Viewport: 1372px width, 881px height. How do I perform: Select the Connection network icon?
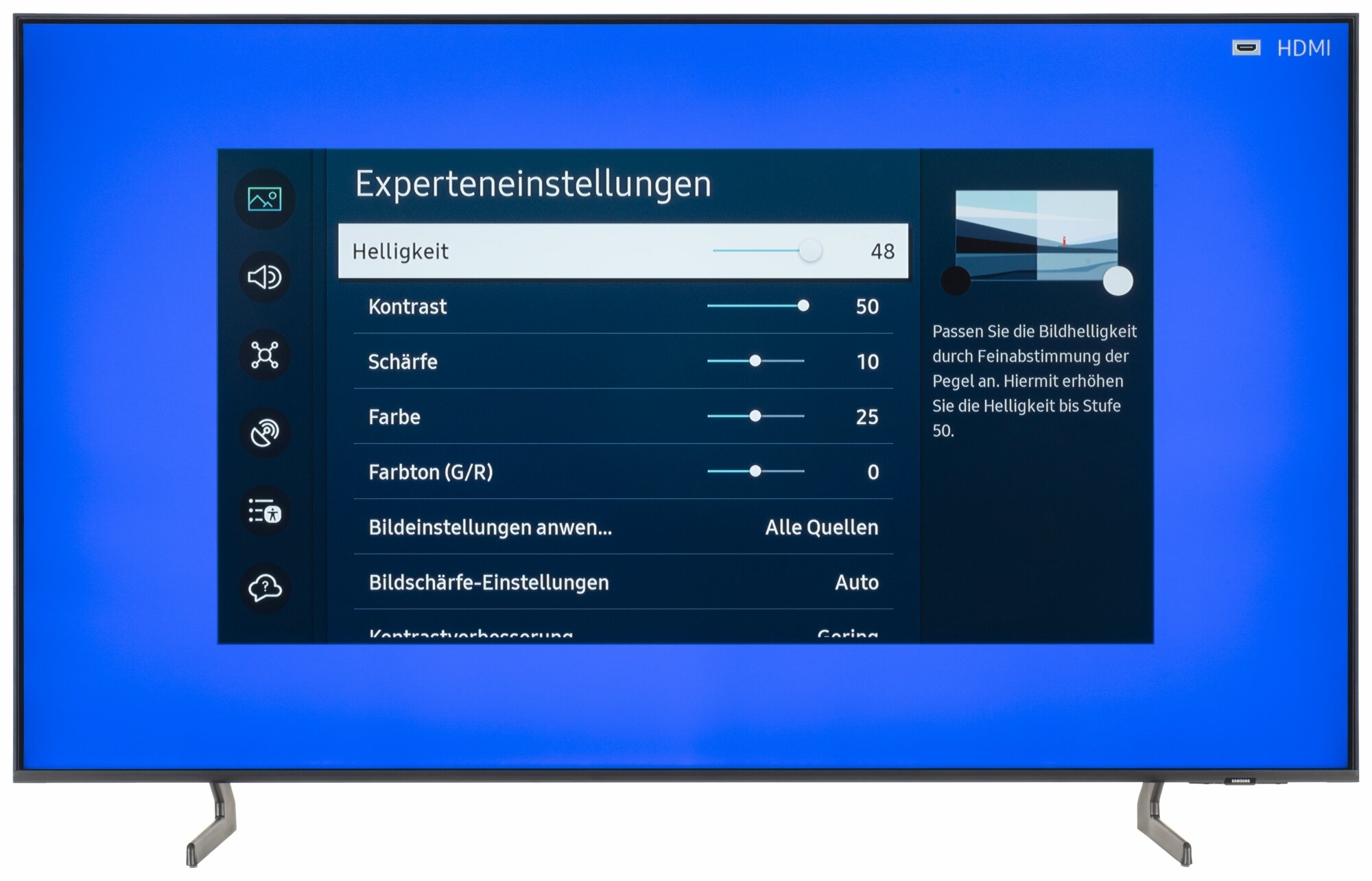tap(264, 355)
